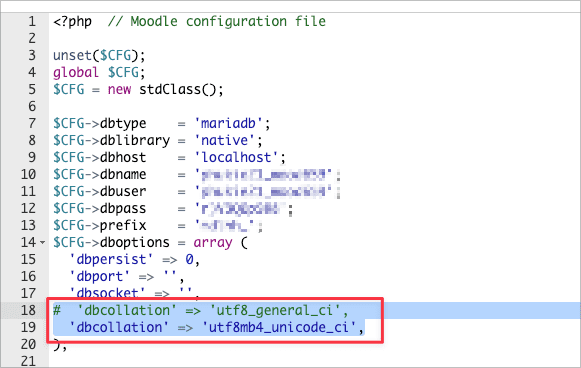Click the 'dbport' option key

tap(99, 276)
